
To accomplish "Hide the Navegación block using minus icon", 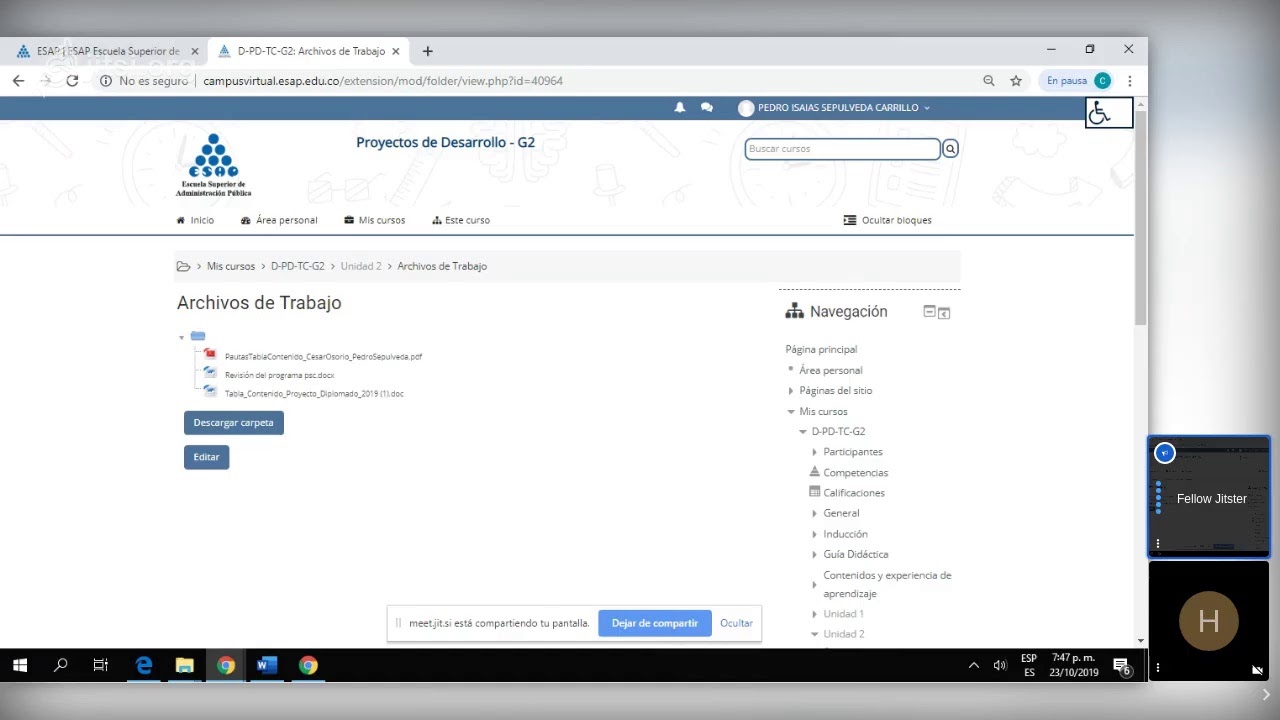I will (929, 312).
